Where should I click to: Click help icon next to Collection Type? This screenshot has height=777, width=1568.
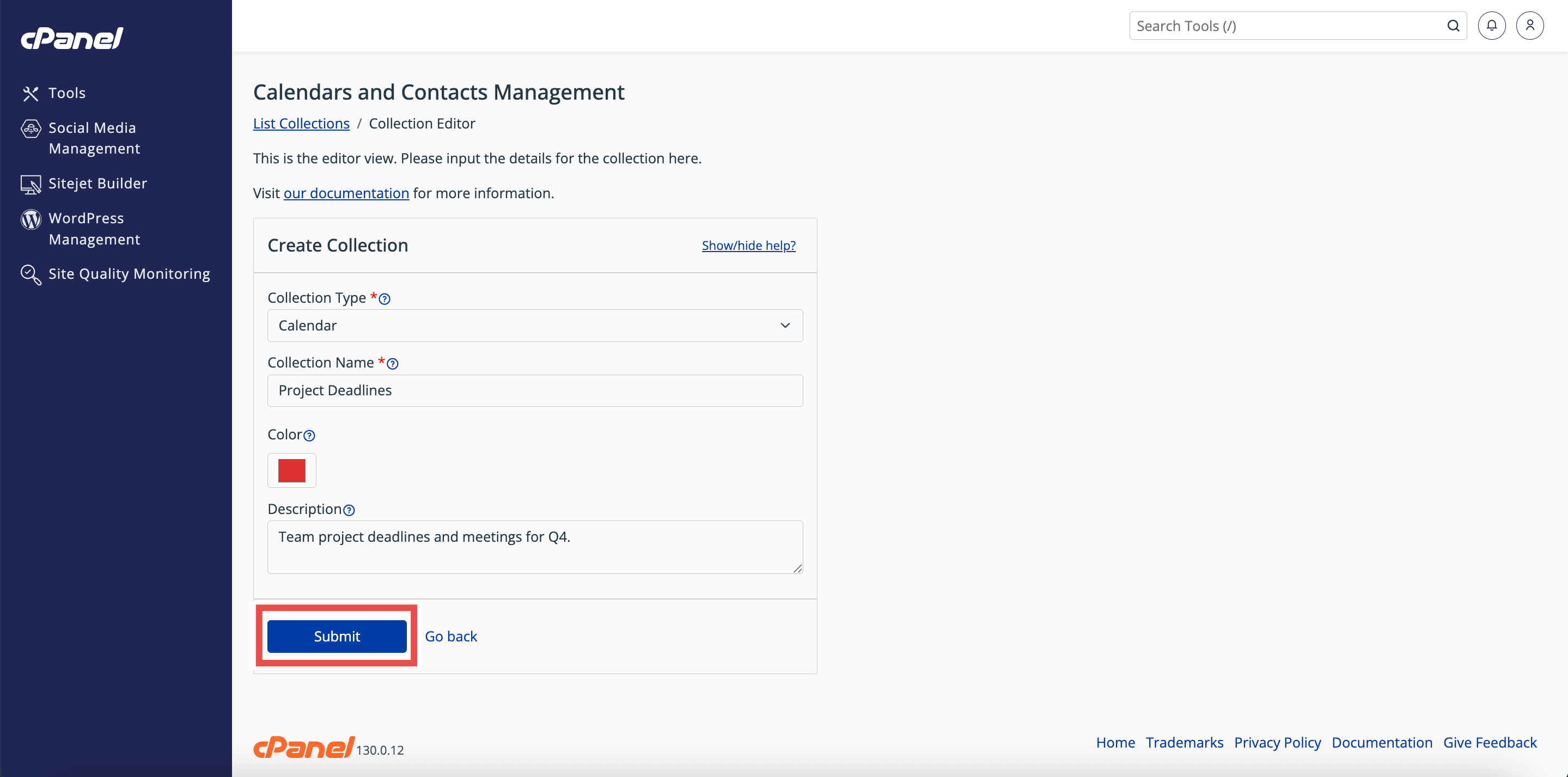385,299
